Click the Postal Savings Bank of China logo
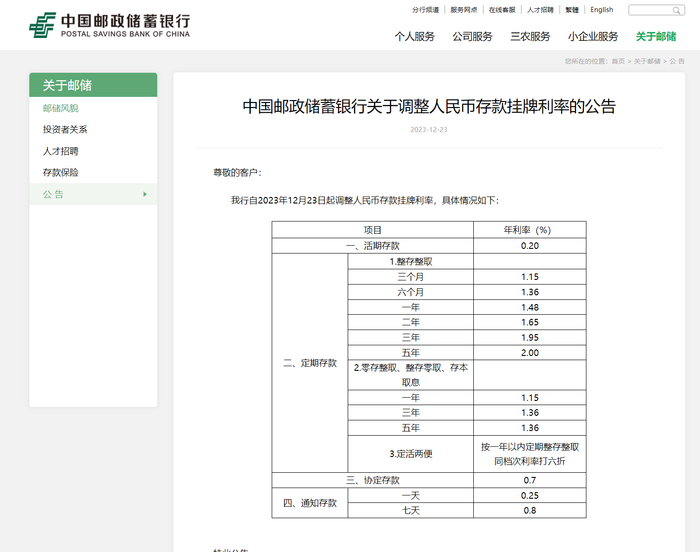Image resolution: width=700 pixels, height=552 pixels. point(109,25)
